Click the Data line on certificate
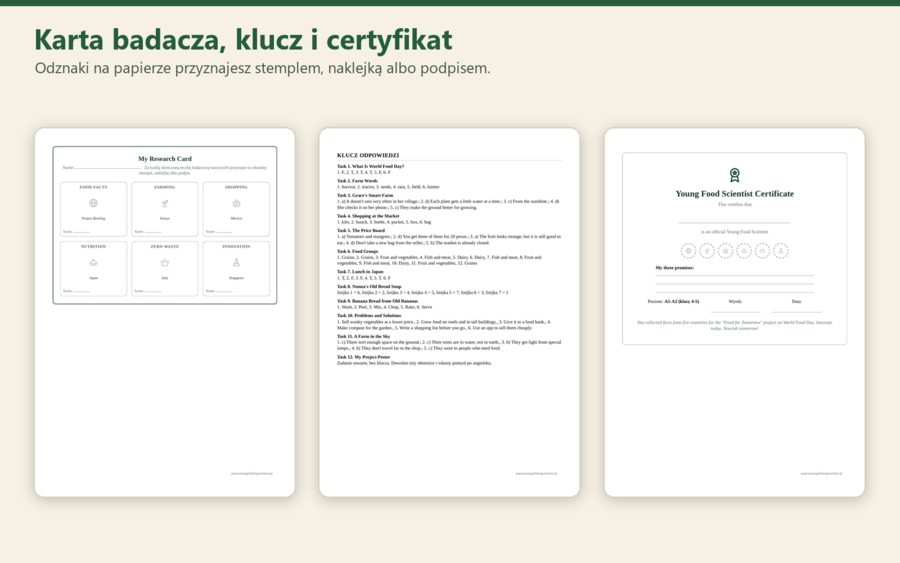Screen dimensions: 900x563 [x=797, y=311]
